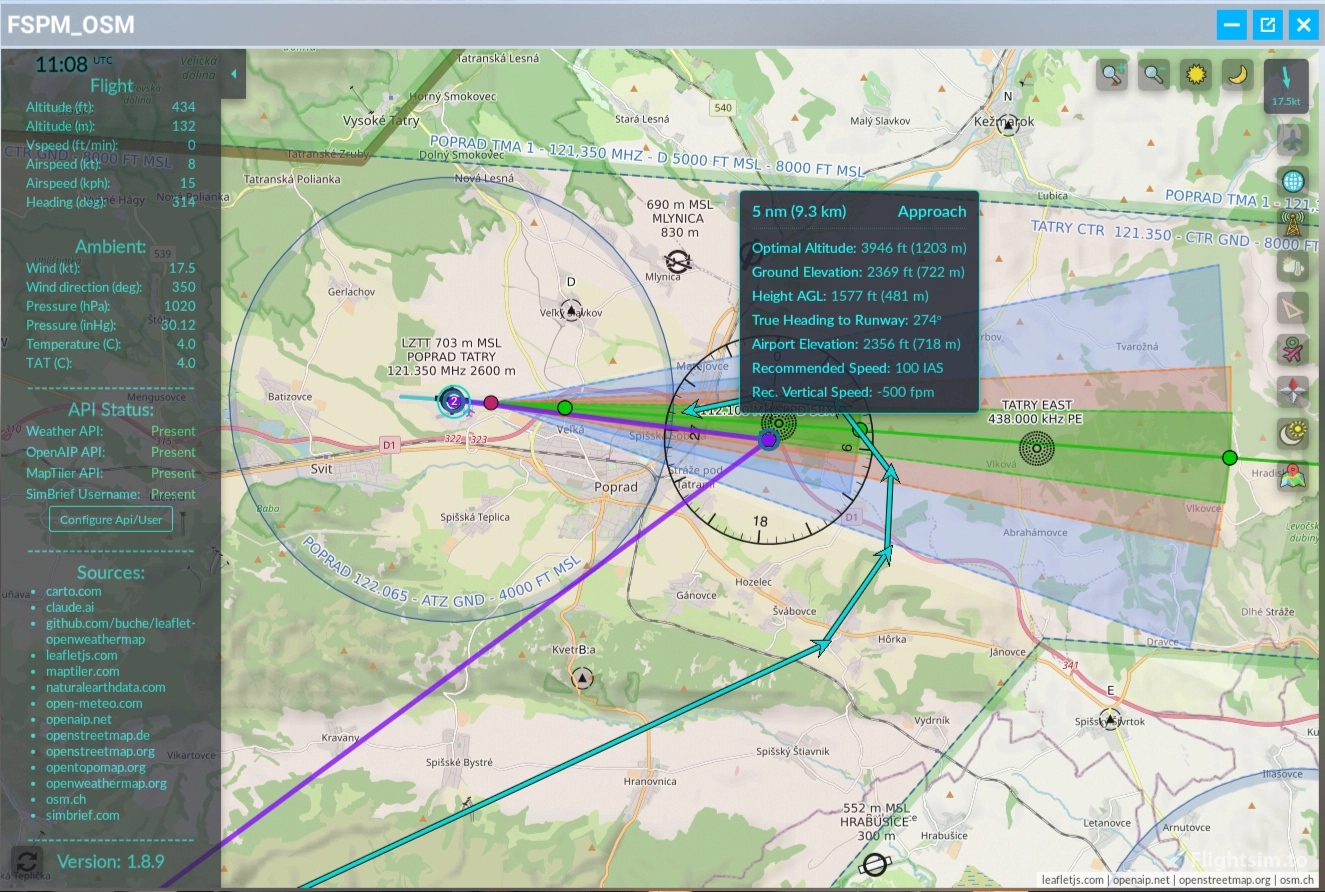Collapse the left flight data panel
1325x892 pixels.
click(234, 72)
